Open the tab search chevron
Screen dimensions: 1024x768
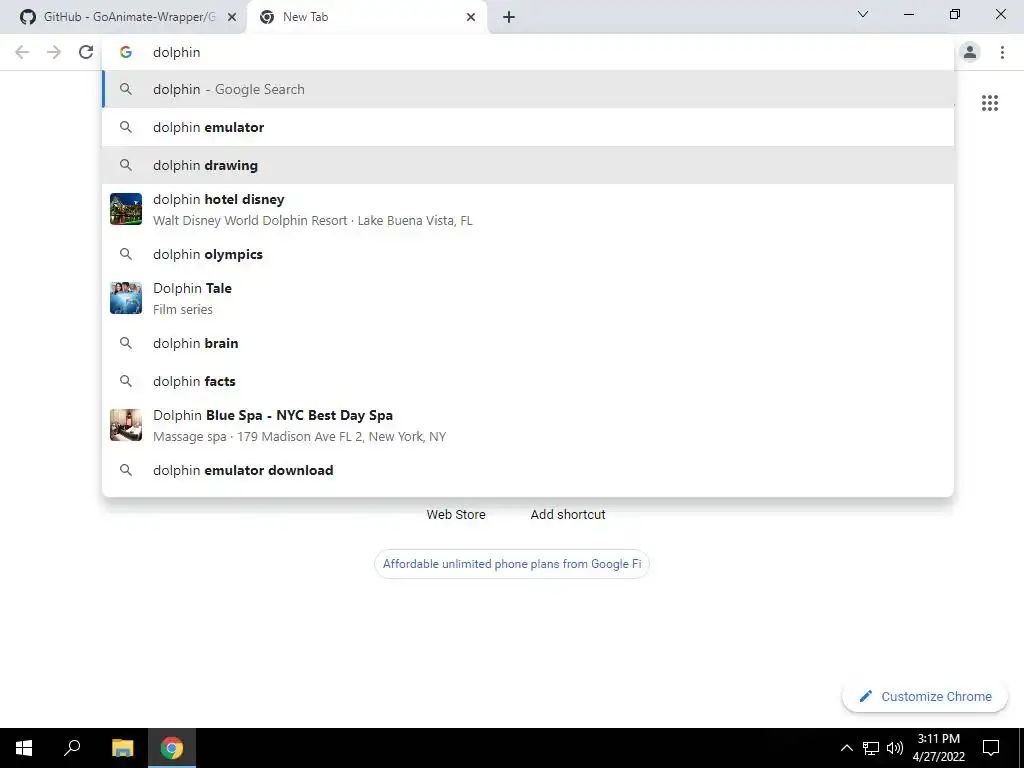tap(863, 14)
